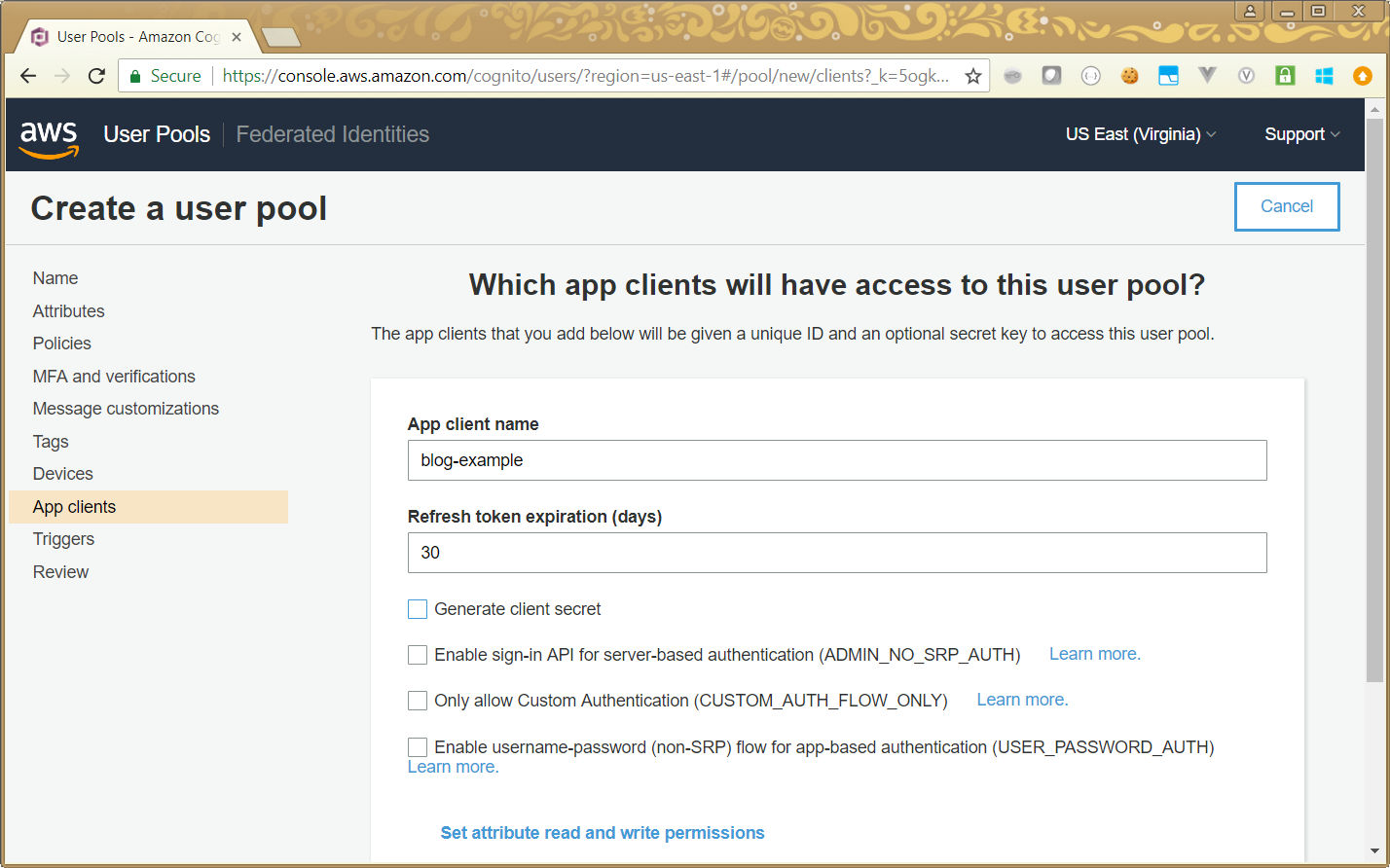This screenshot has width=1390, height=868.
Task: Tick Only allow Custom Authentication checkbox
Action: (x=418, y=701)
